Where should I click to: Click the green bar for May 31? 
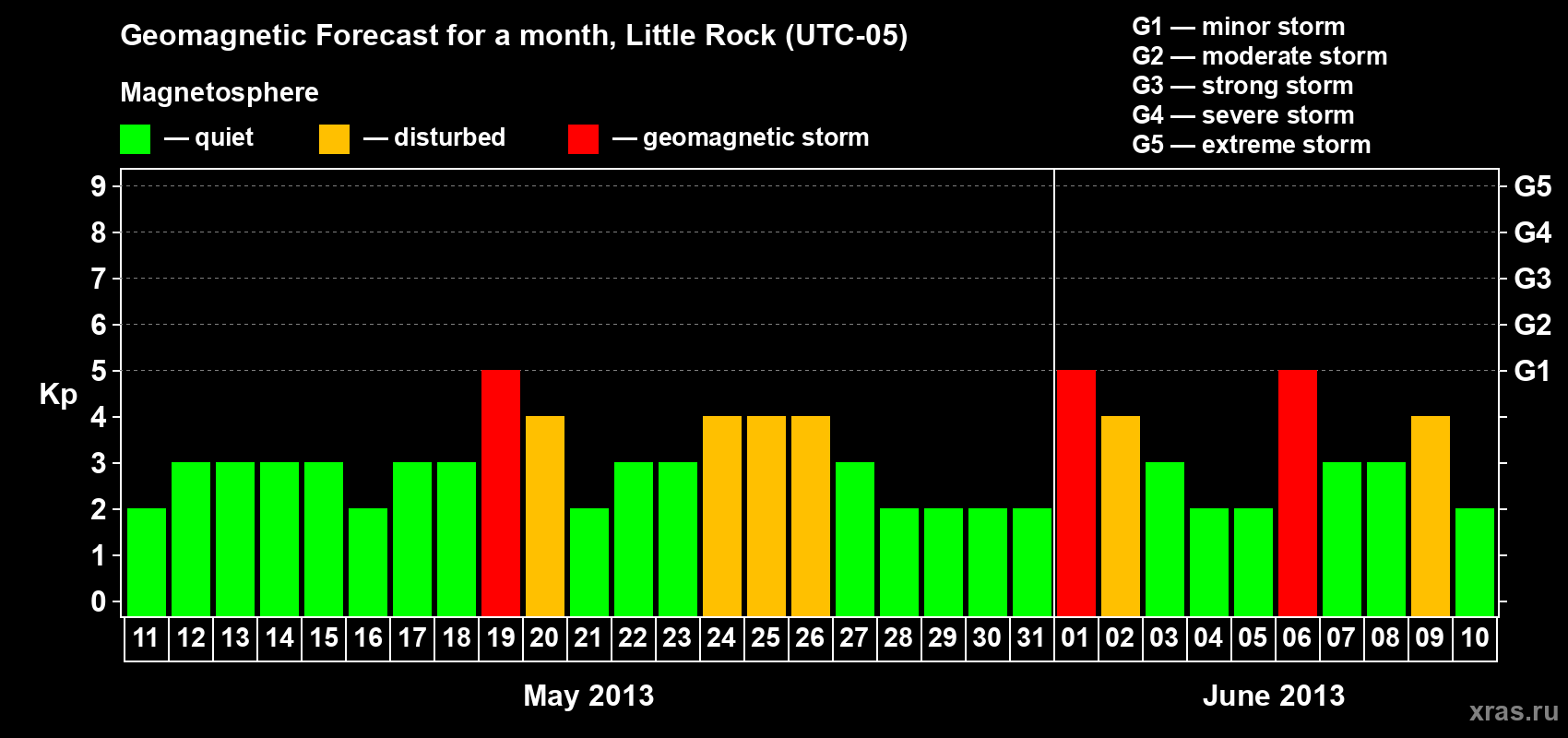(1032, 562)
